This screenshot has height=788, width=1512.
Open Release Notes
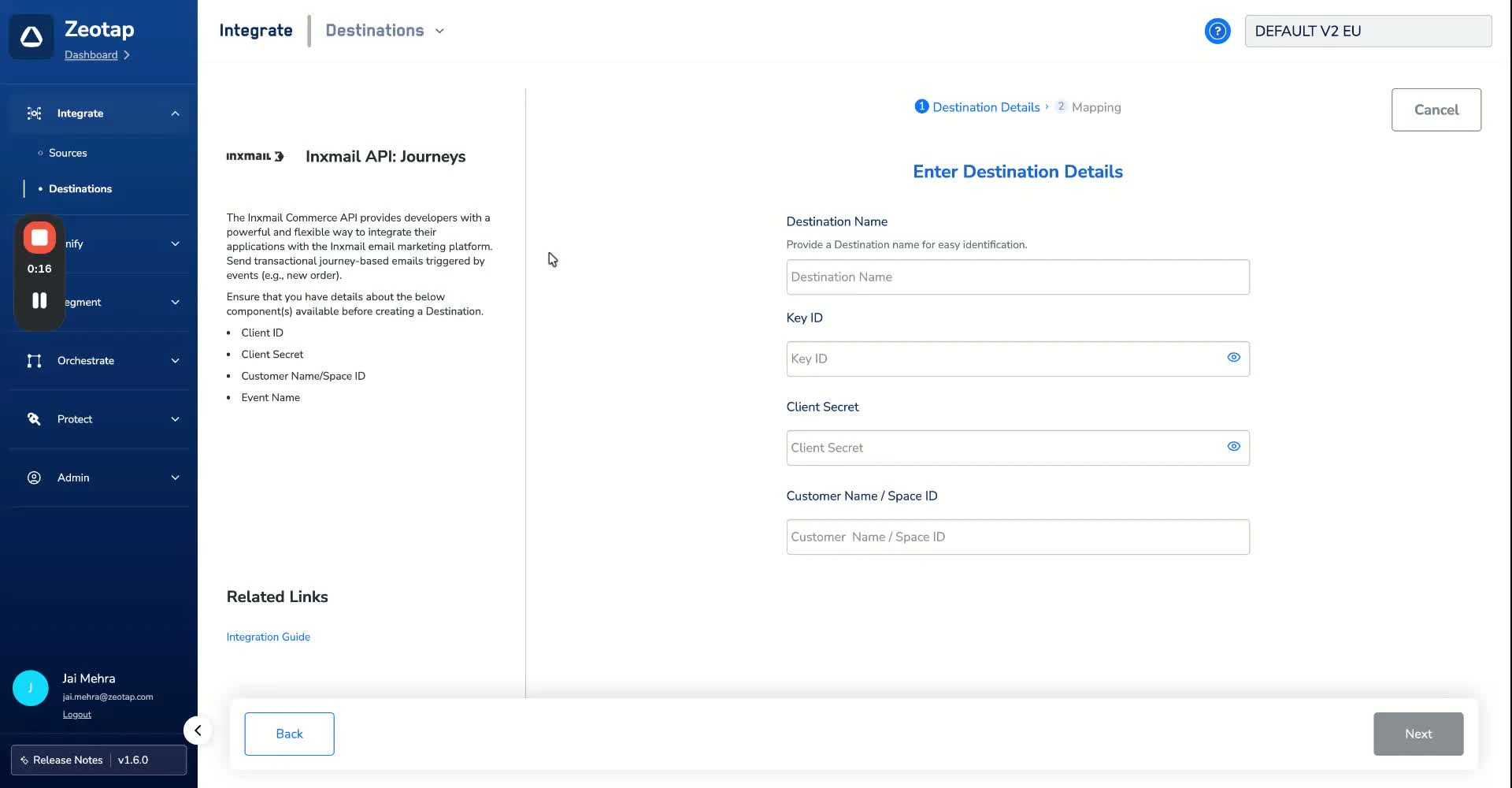click(x=68, y=760)
